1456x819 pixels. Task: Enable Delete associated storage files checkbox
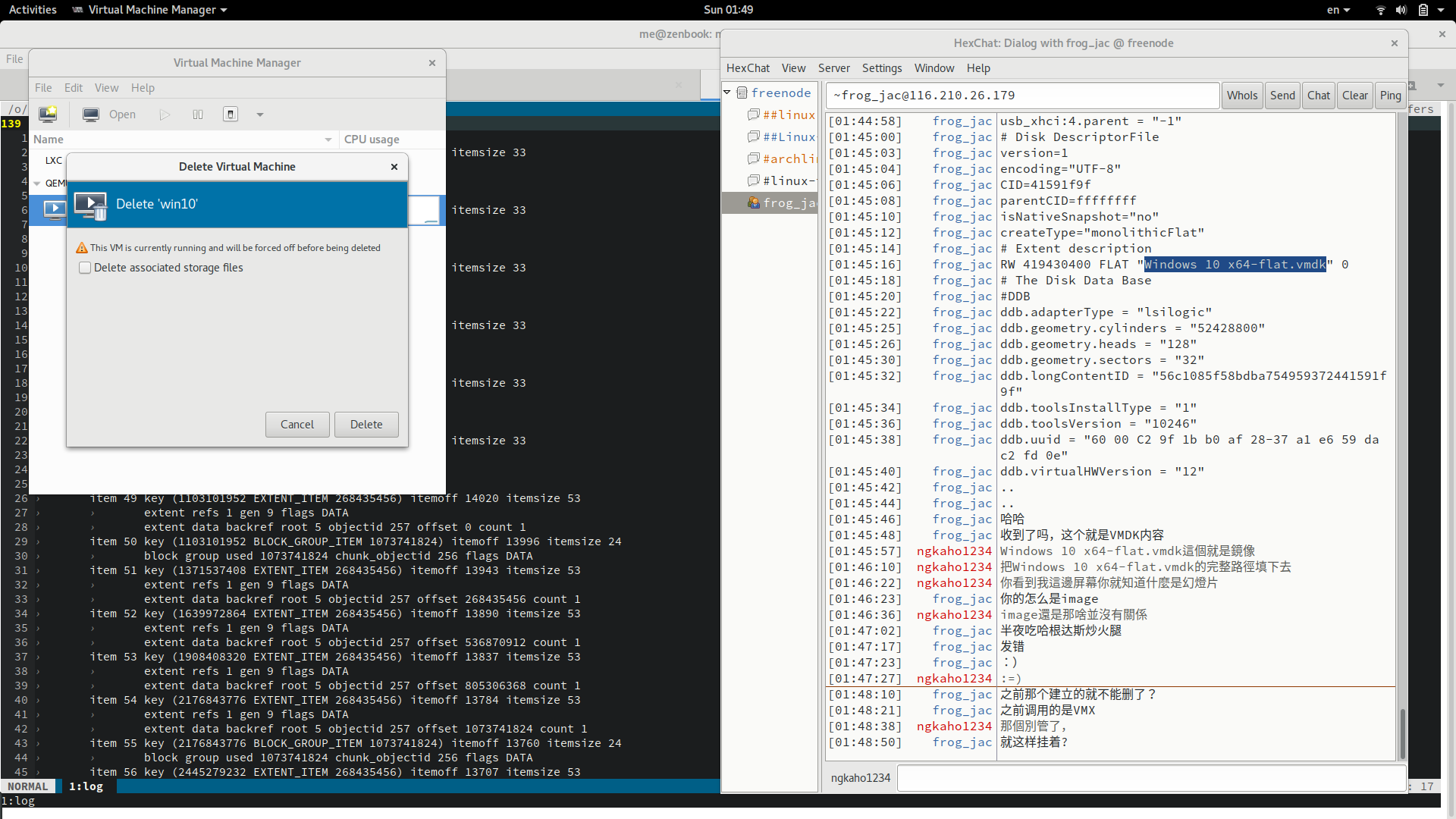[85, 268]
